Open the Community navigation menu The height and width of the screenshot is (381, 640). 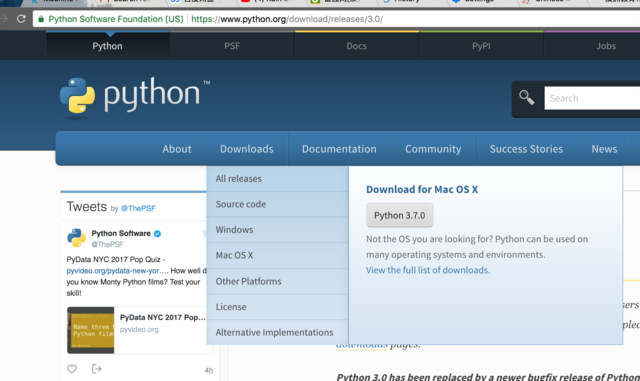(433, 149)
